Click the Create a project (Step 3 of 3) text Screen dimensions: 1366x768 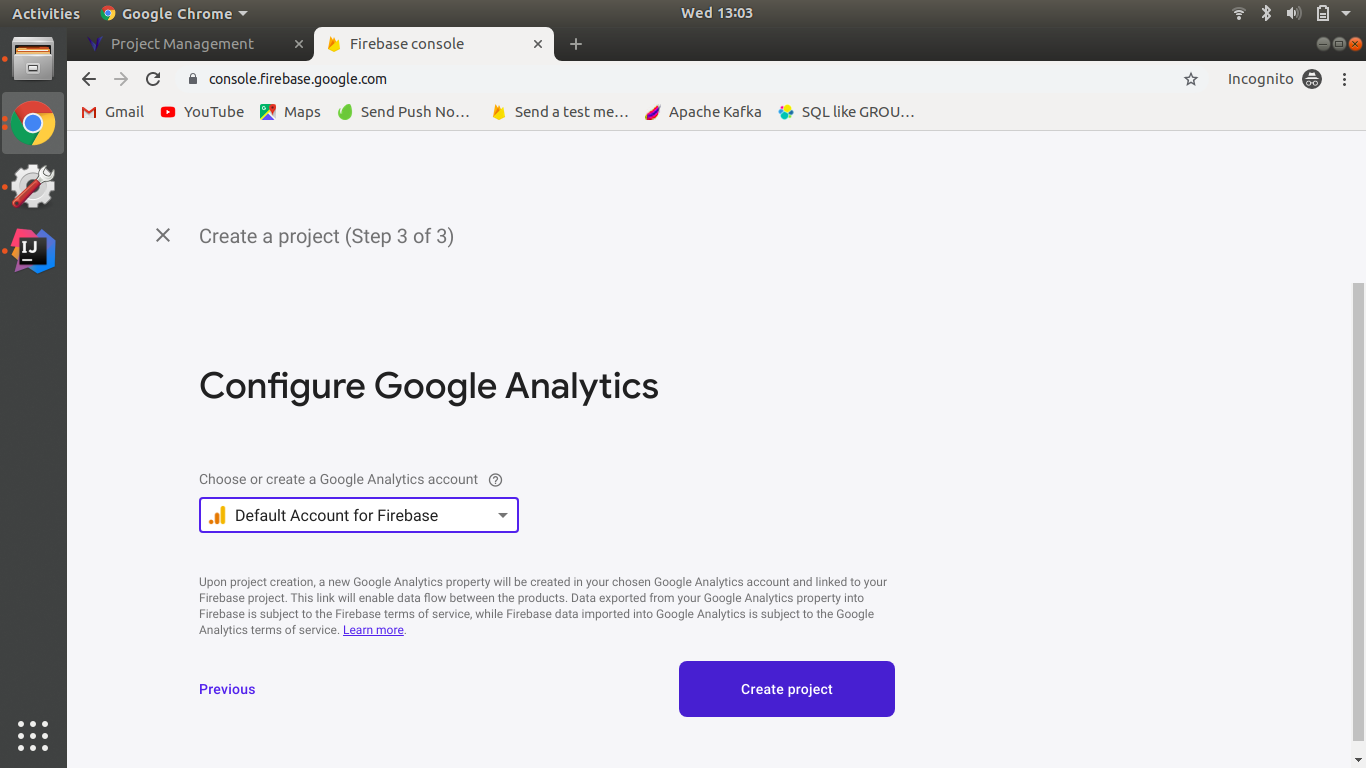(326, 236)
